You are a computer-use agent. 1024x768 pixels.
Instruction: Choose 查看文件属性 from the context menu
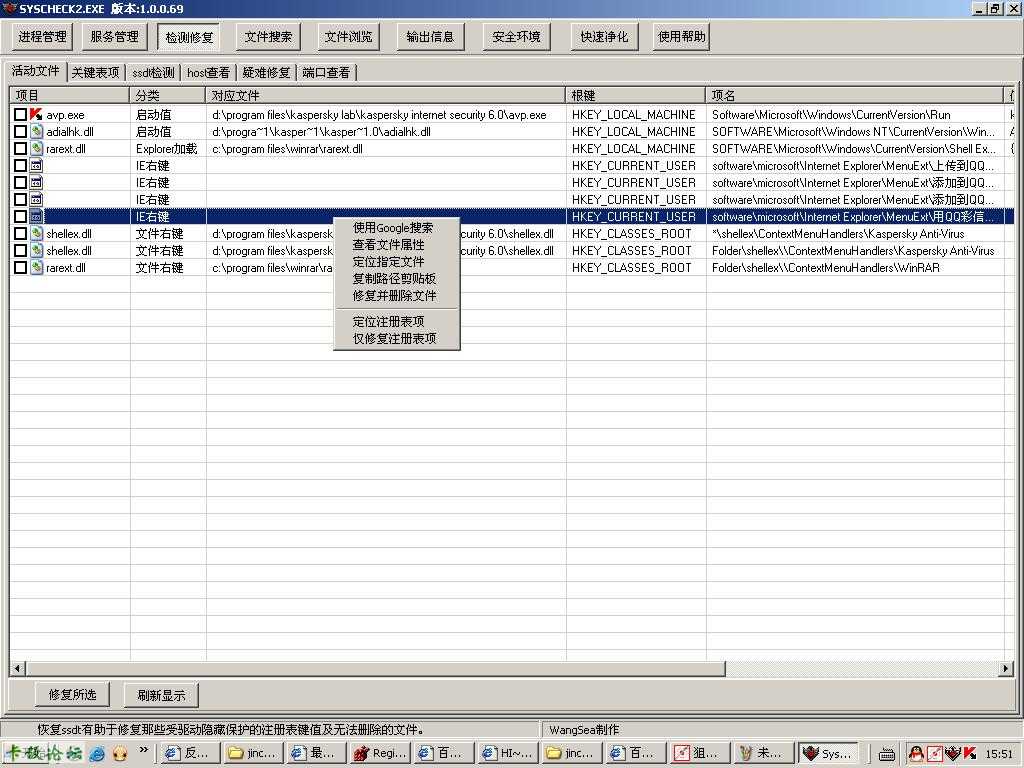(396, 244)
